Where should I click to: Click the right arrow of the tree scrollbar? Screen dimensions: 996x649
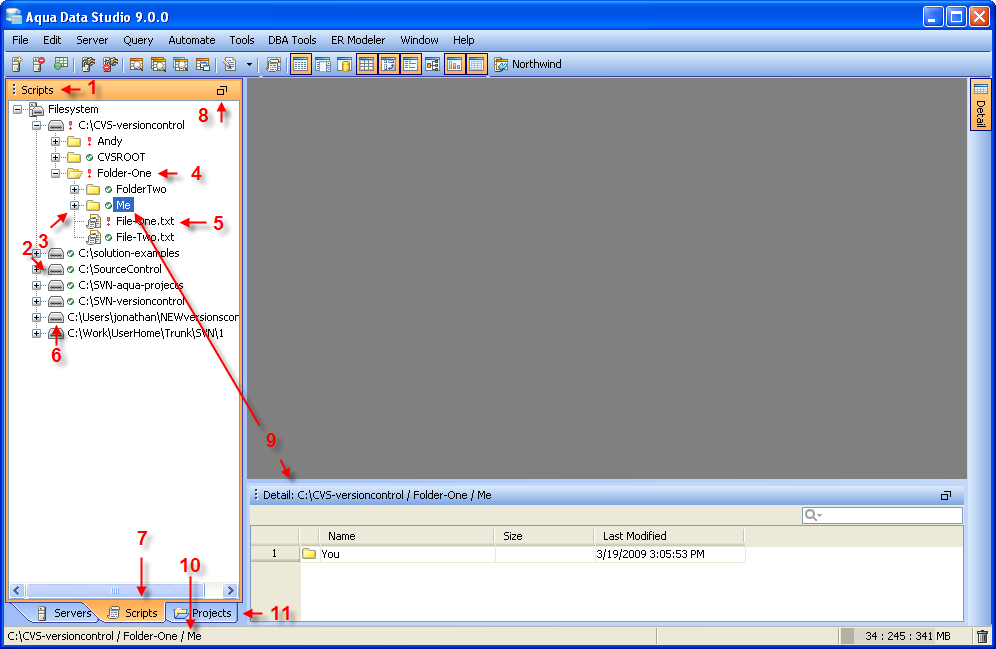[230, 591]
